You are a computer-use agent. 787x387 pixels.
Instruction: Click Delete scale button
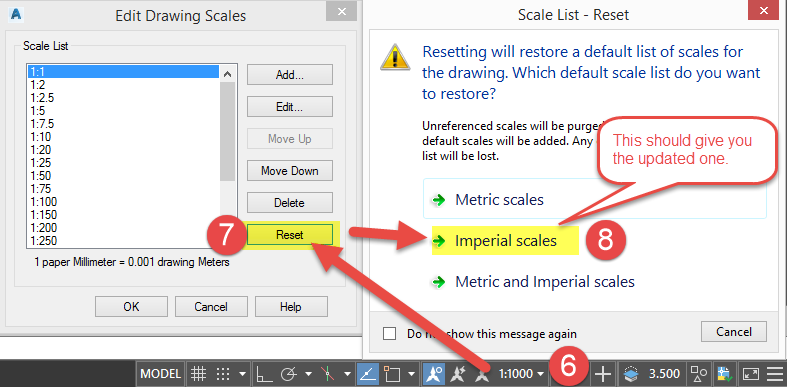(x=290, y=203)
